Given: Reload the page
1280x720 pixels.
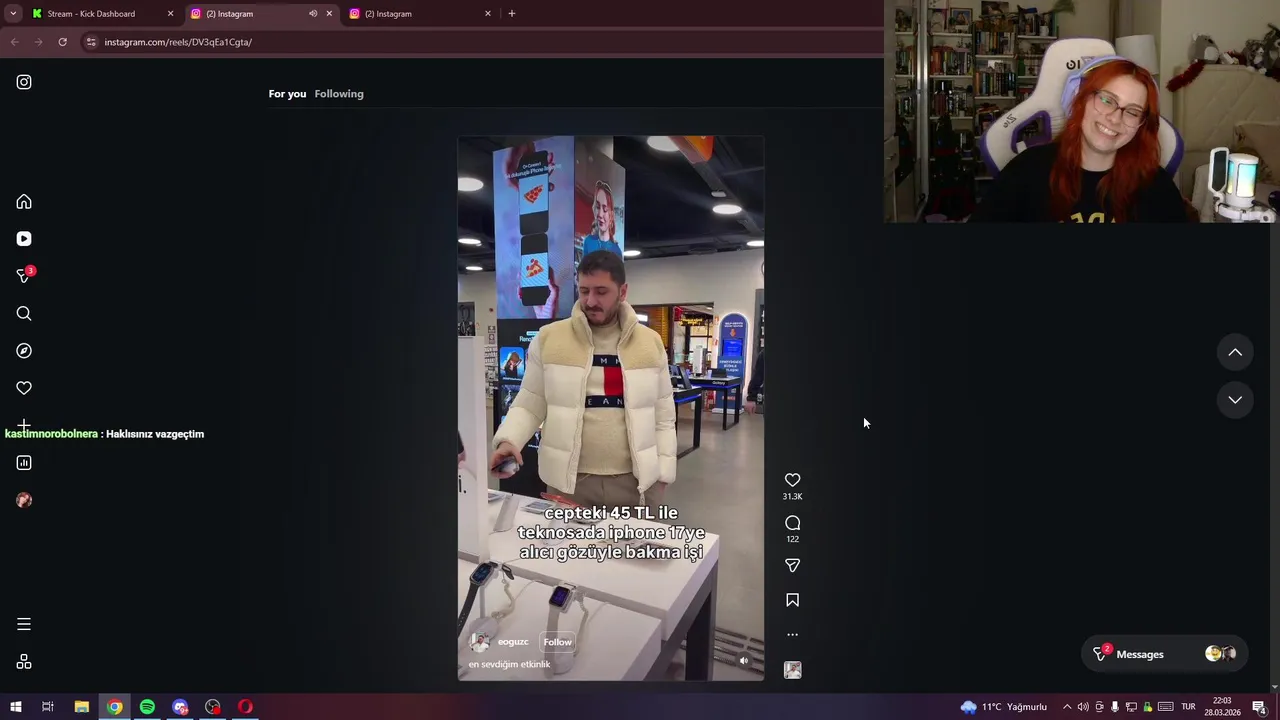Looking at the screenshot, I should (62, 42).
